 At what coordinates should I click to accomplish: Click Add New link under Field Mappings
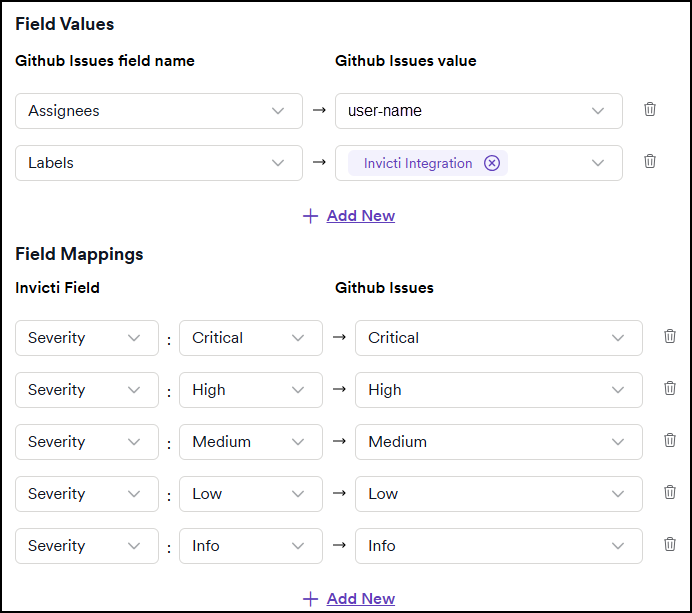pos(361,599)
